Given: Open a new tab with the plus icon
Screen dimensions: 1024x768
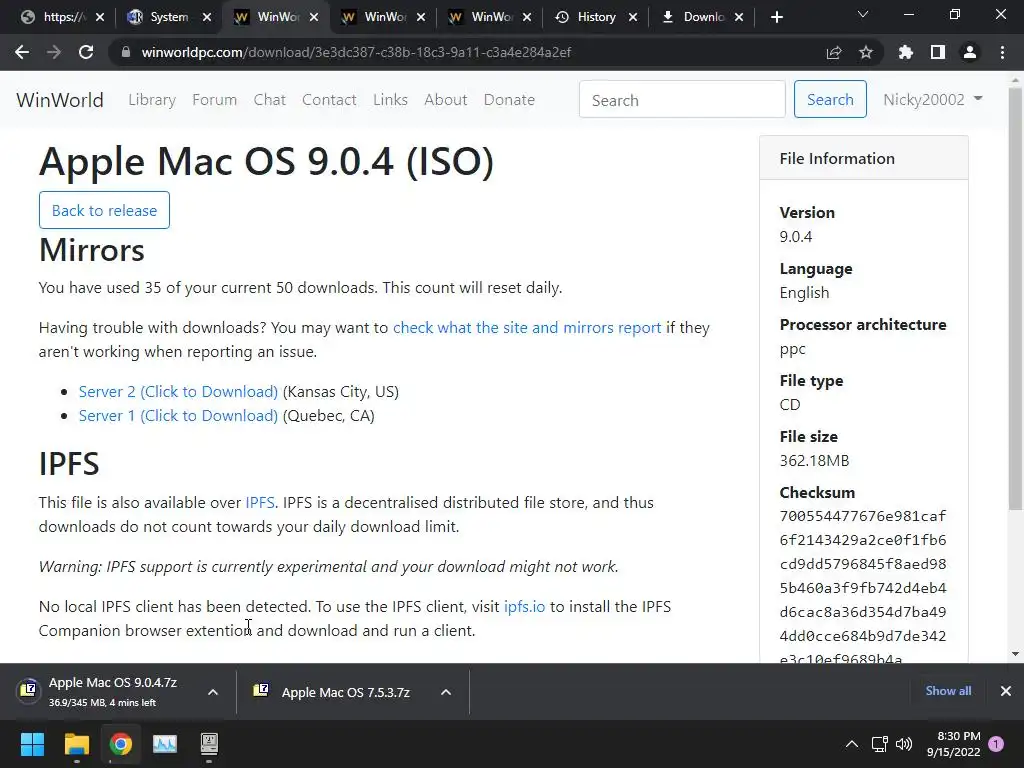Looking at the screenshot, I should coord(776,17).
